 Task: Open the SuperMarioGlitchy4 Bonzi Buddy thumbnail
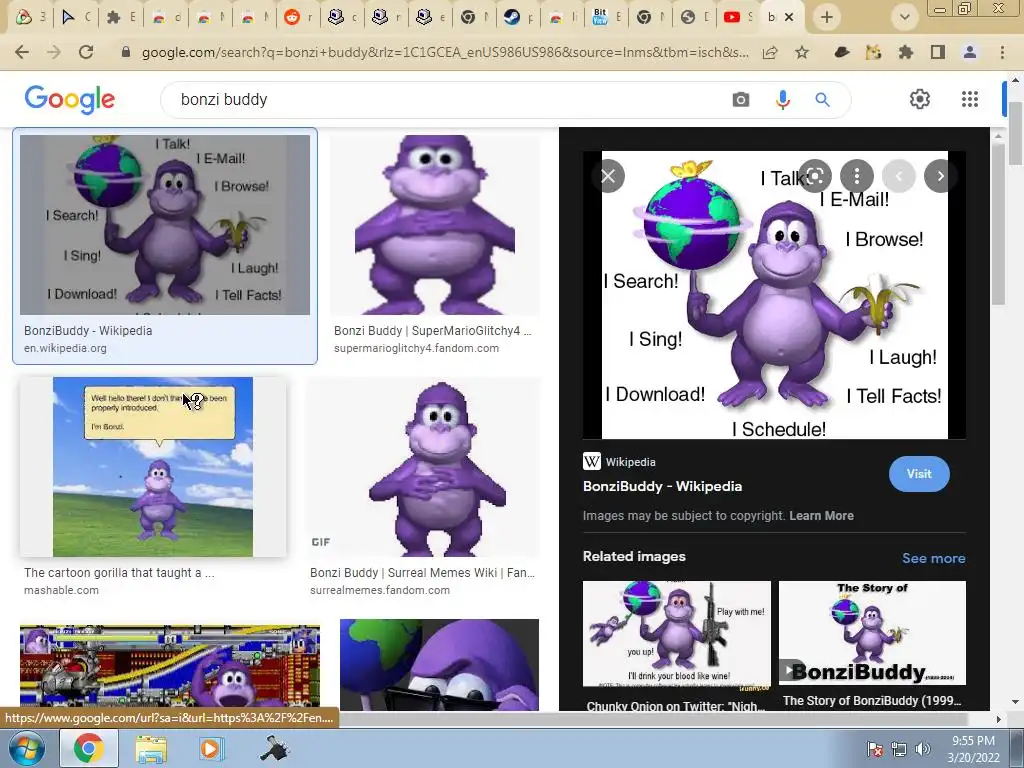pos(435,225)
